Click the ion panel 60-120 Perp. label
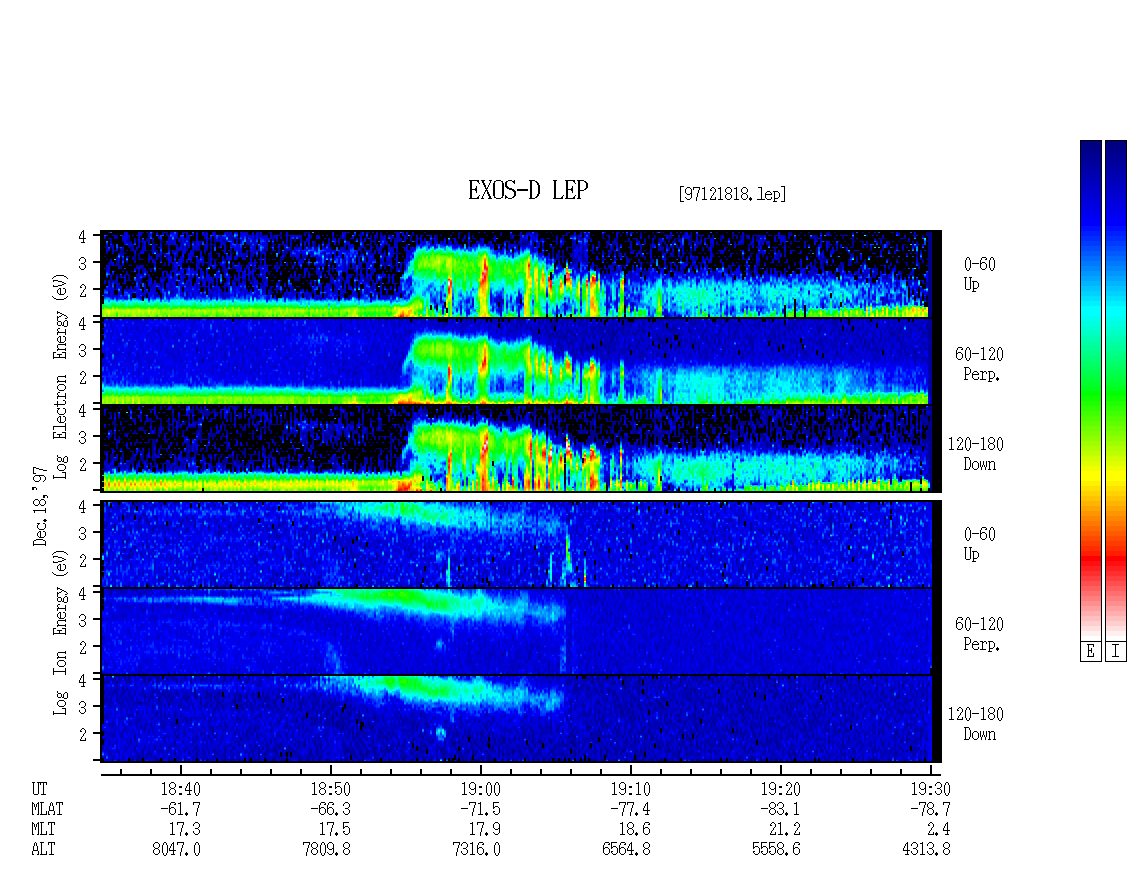The image size is (1130, 875). tap(979, 634)
